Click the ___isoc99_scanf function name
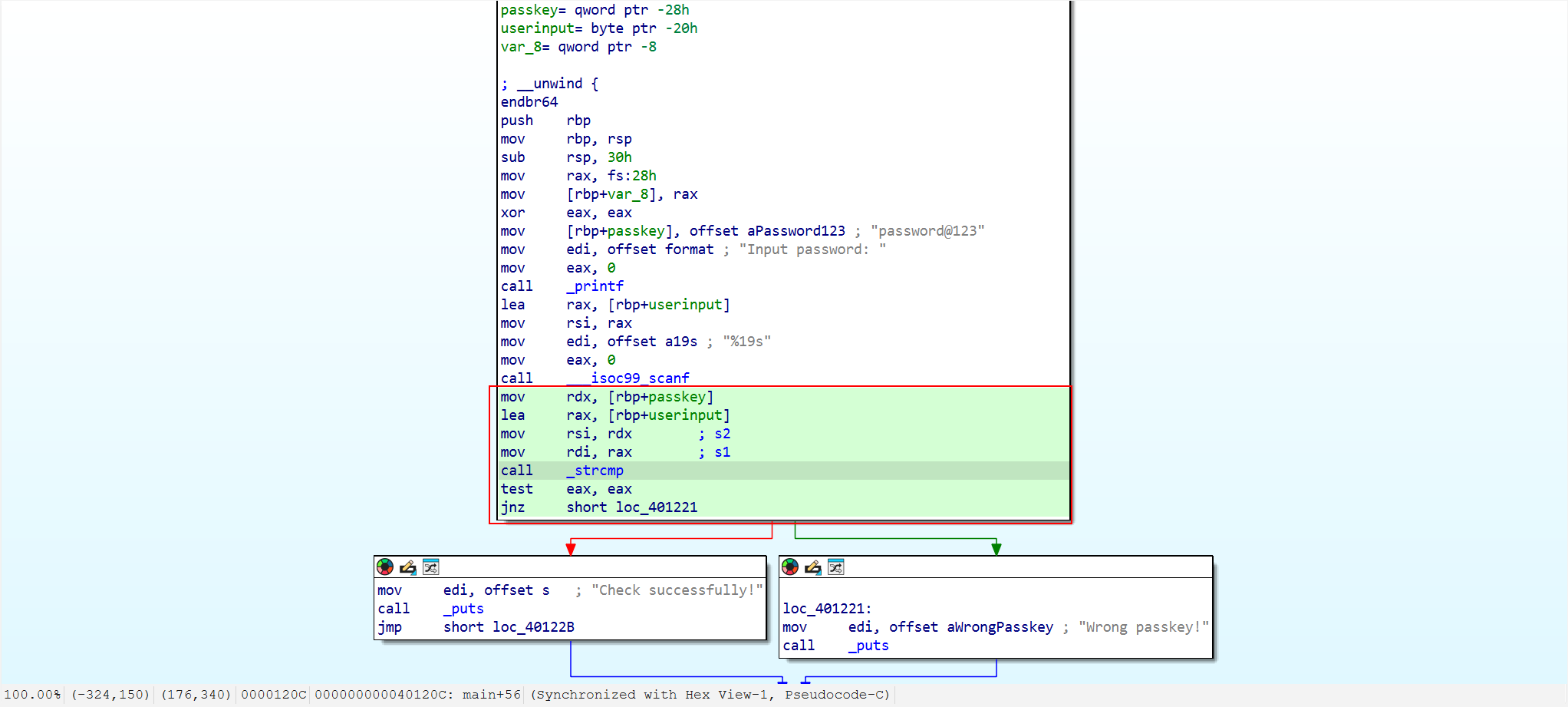Screen dimensions: 1568x707 (628, 378)
